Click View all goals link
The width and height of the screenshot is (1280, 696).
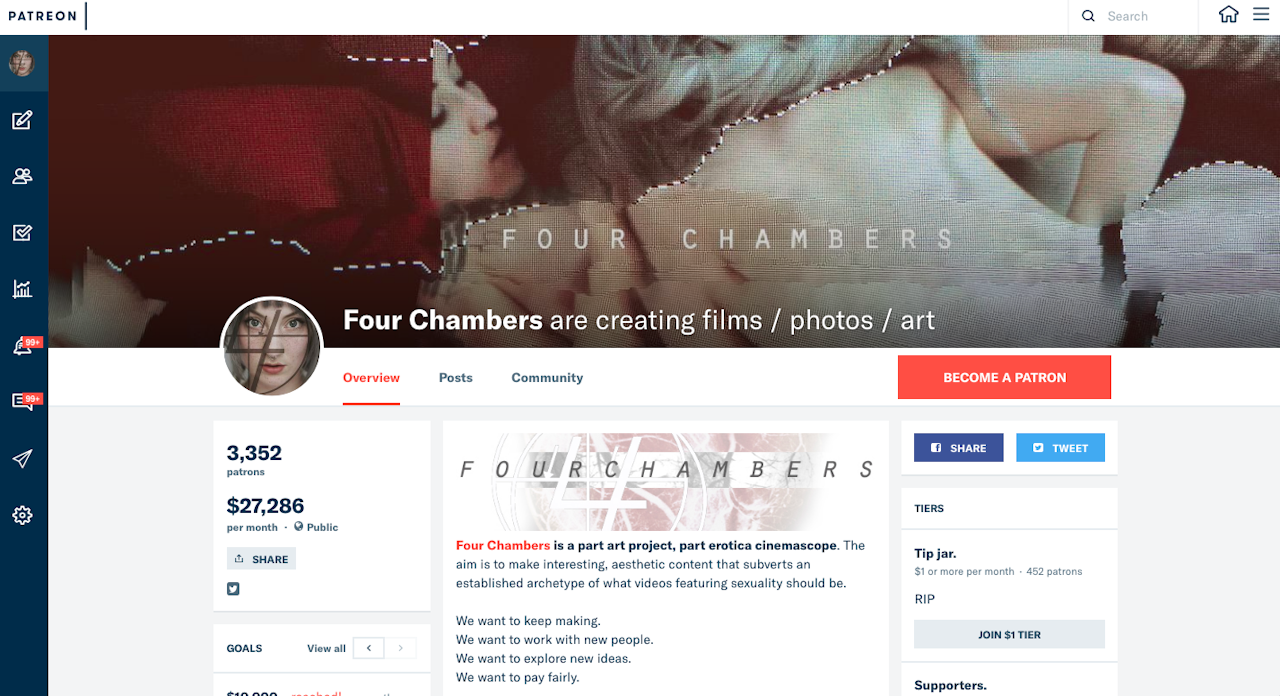326,648
